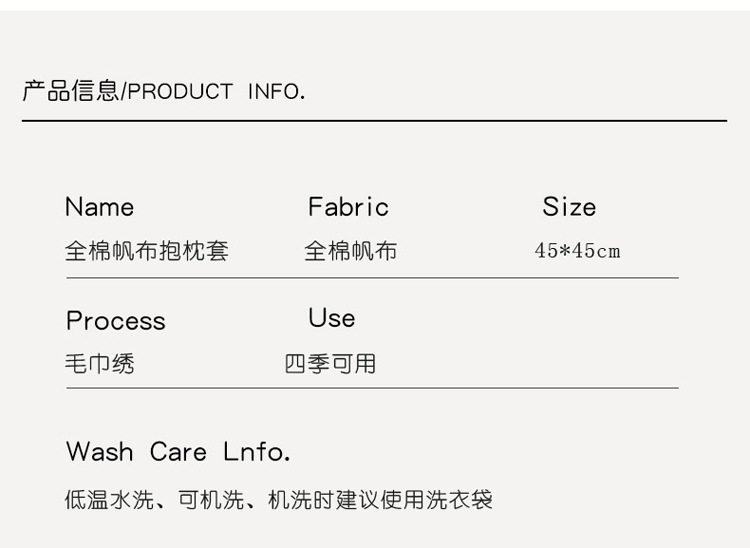Click the divider line below 毛巾绣
The width and height of the screenshot is (750, 548).
click(x=372, y=388)
